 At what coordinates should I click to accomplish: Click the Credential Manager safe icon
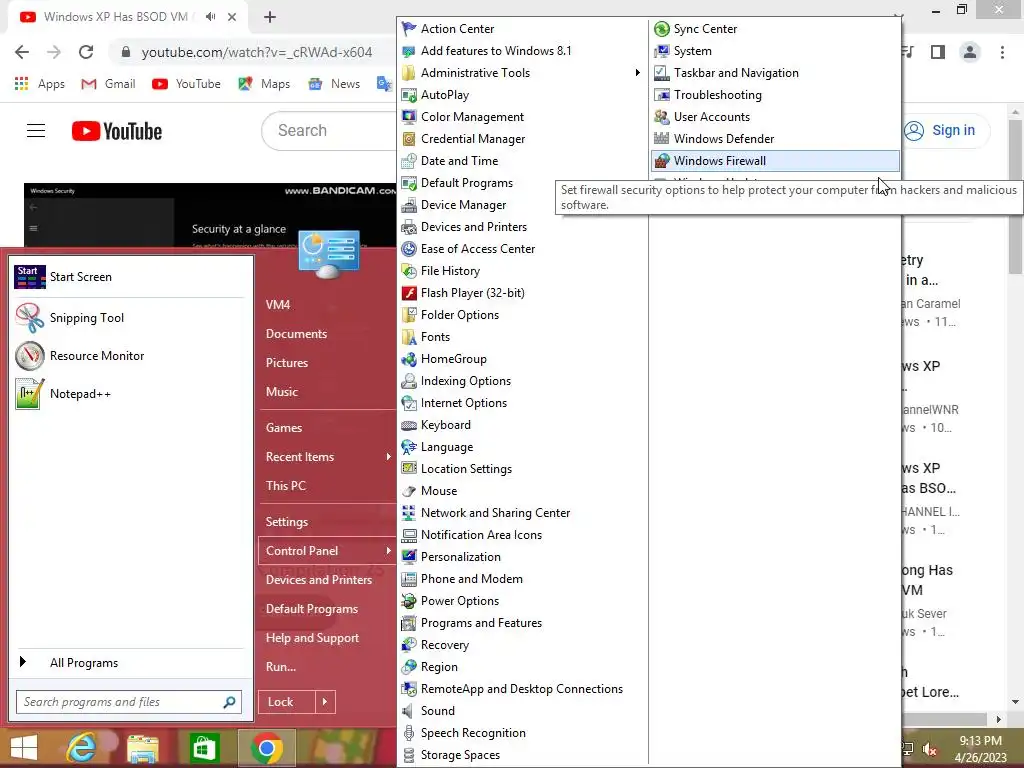(409, 138)
